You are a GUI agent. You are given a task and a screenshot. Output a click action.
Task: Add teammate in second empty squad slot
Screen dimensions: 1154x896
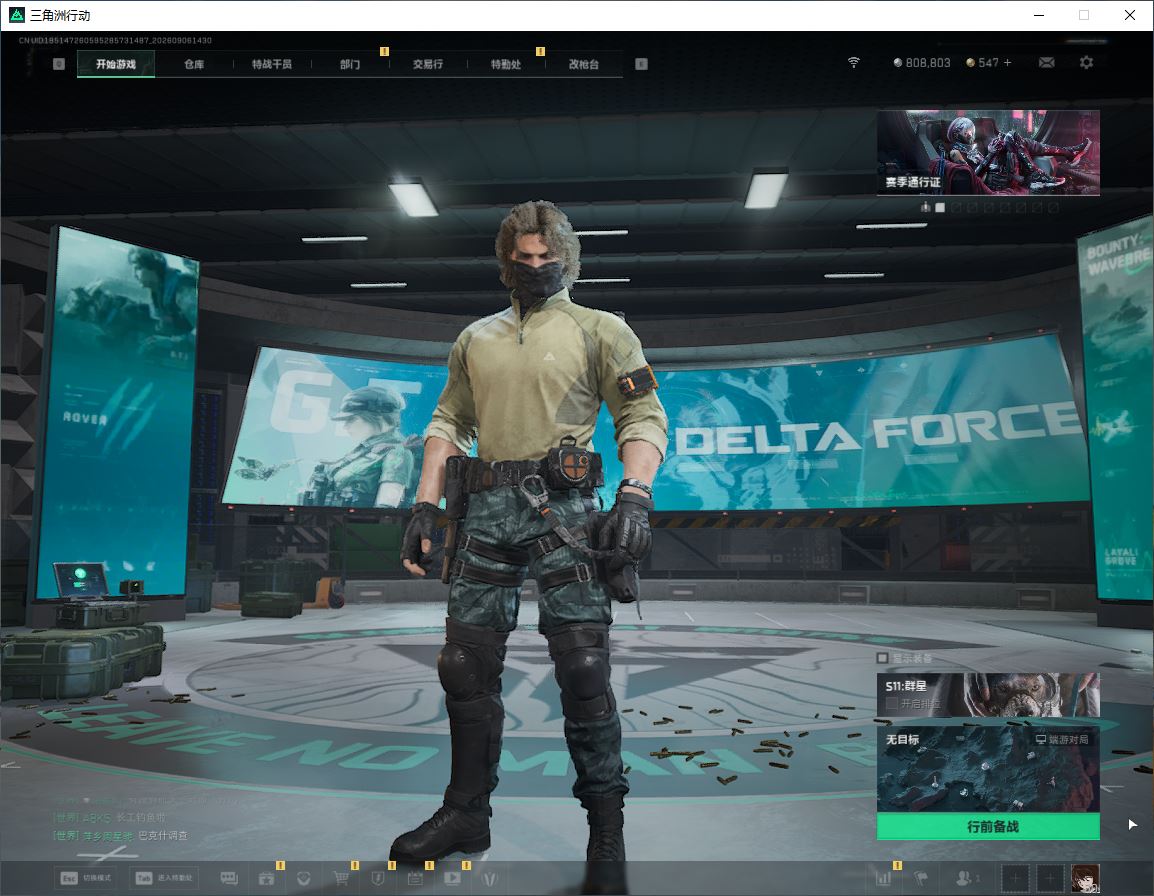[1050, 878]
